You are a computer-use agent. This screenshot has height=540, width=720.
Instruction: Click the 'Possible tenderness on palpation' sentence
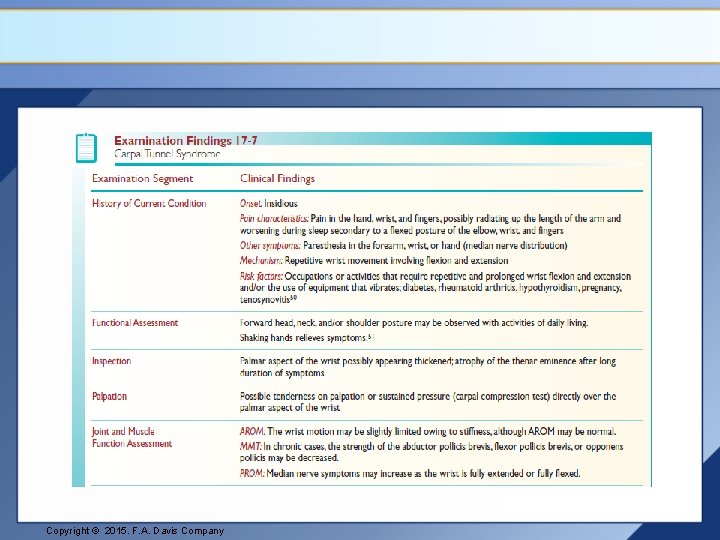[x=428, y=402]
